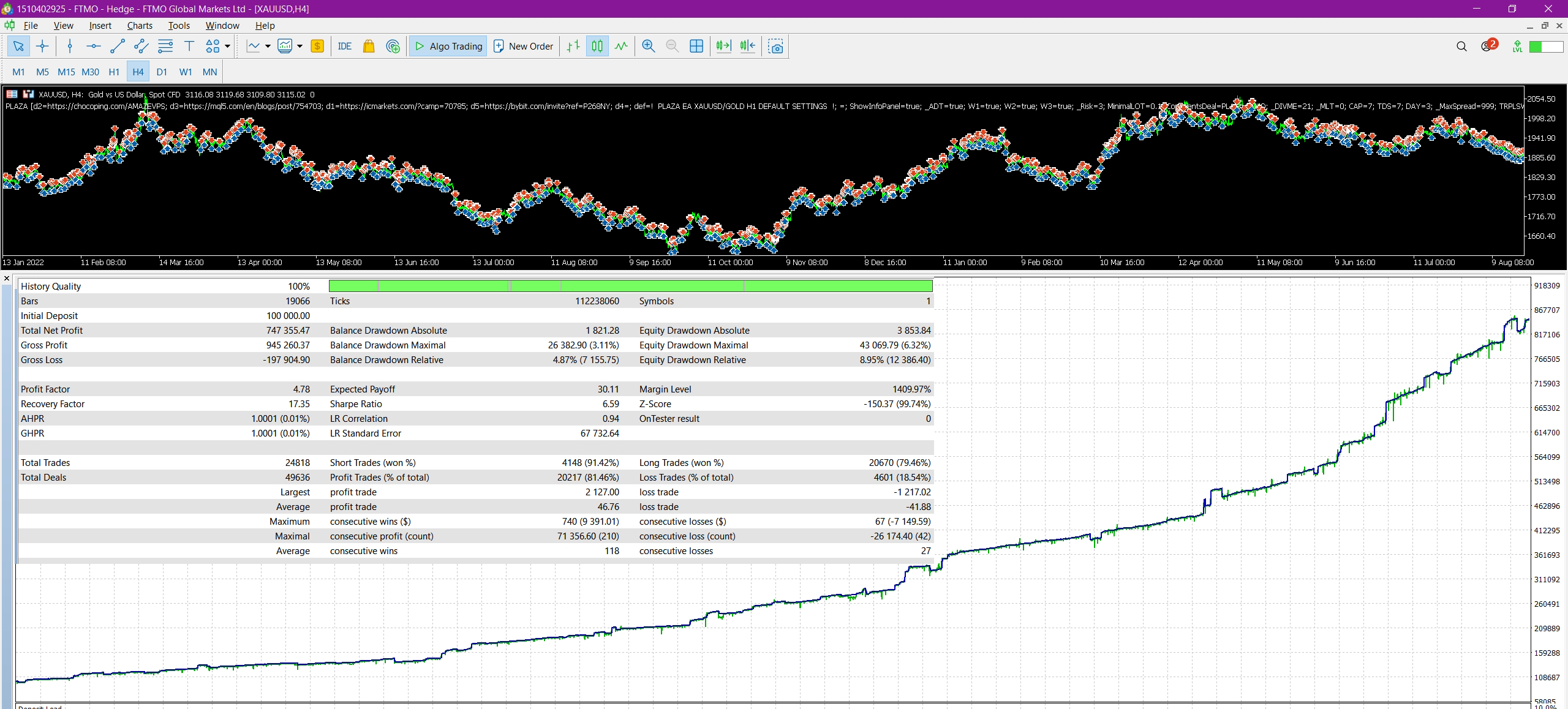1568x709 pixels.
Task: Switch to the H1 timeframe
Action: pos(114,72)
